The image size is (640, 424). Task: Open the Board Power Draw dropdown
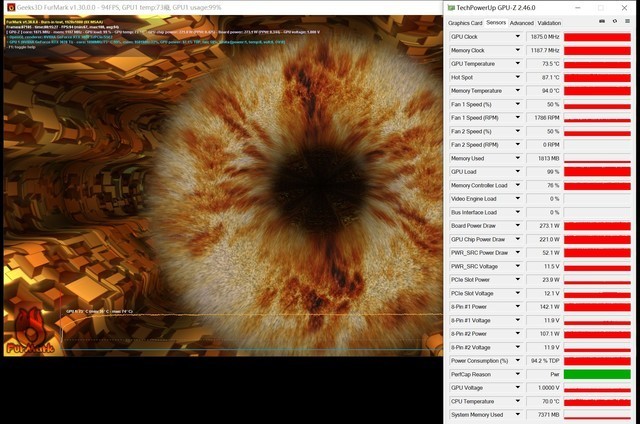click(518, 226)
